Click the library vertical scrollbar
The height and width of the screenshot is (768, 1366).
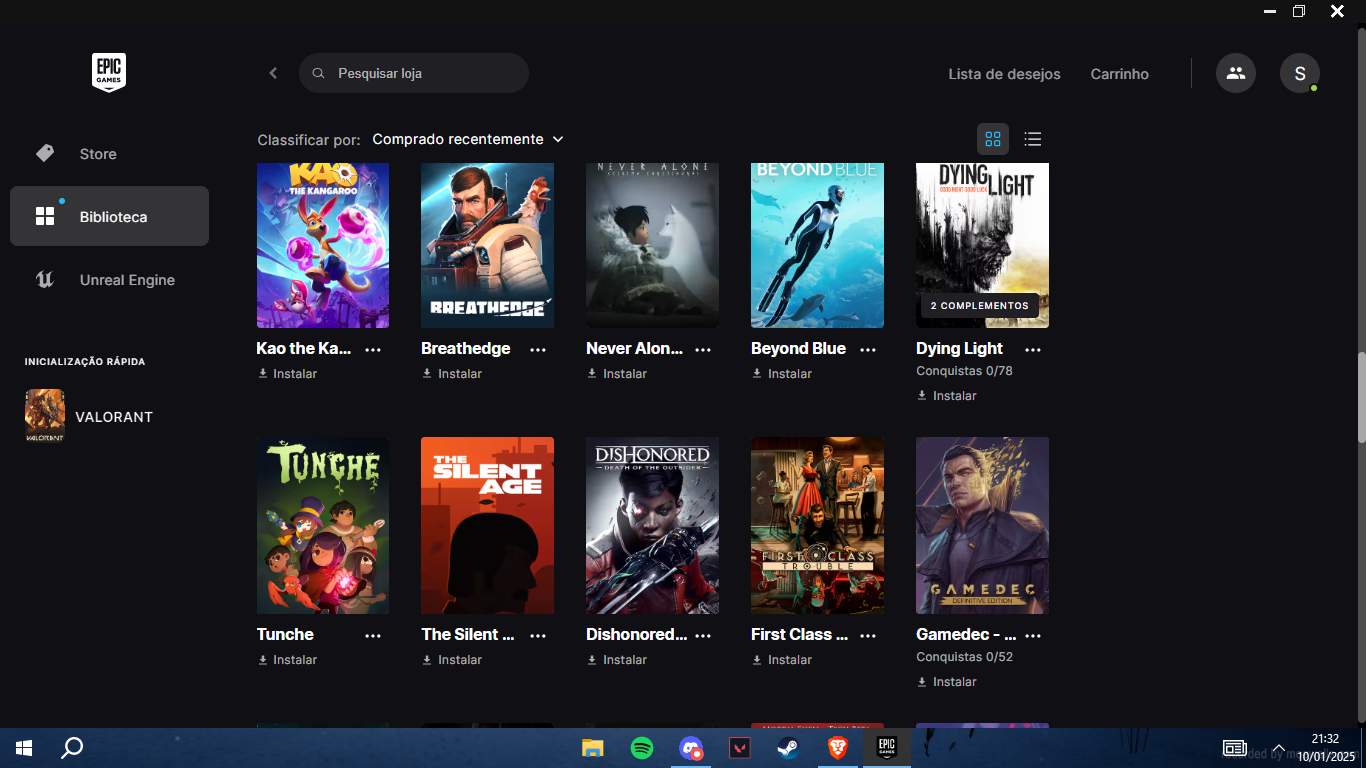(1361, 397)
